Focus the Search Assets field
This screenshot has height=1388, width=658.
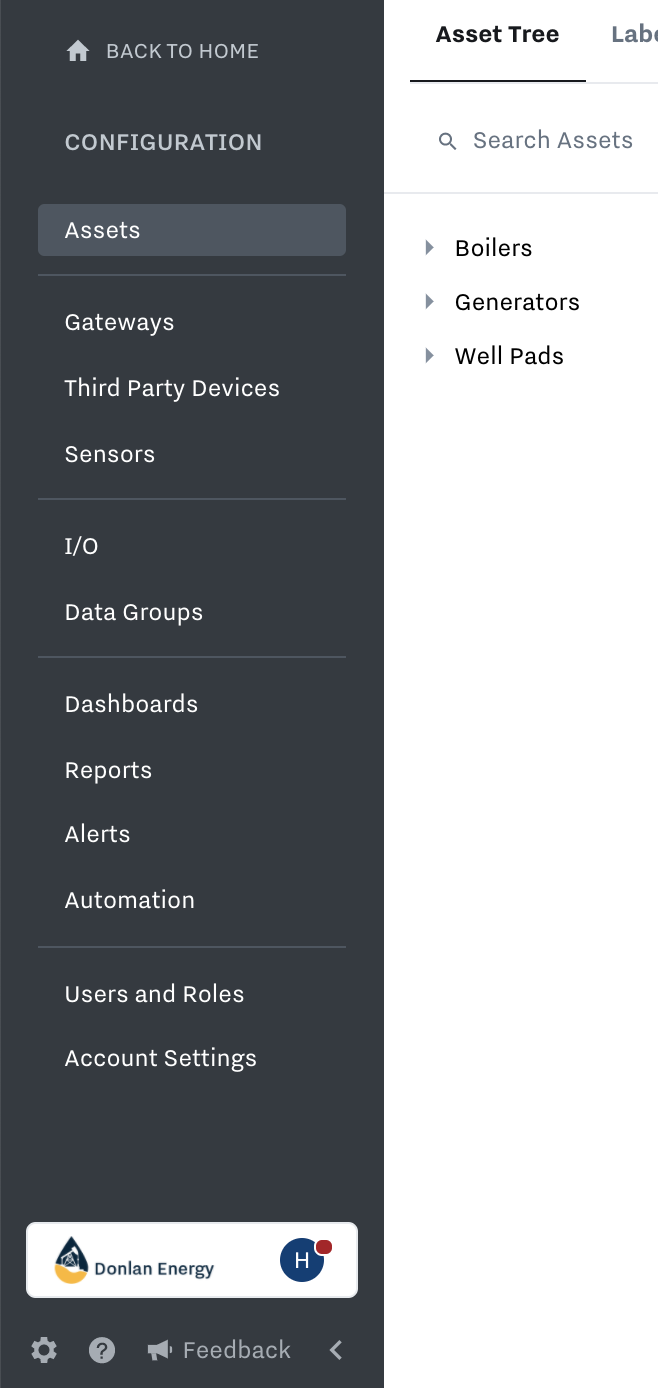pos(535,141)
